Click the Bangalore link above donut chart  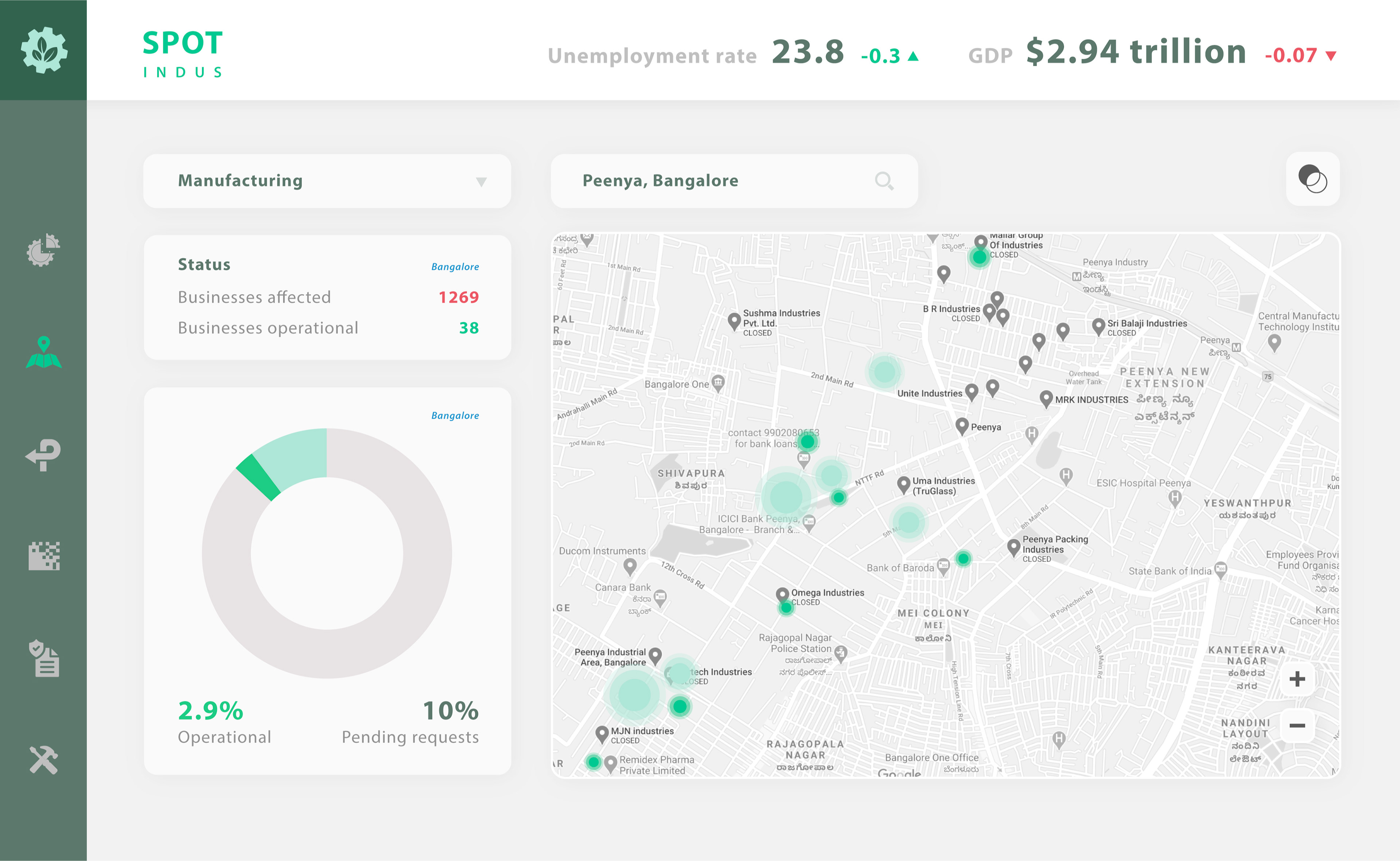click(455, 416)
